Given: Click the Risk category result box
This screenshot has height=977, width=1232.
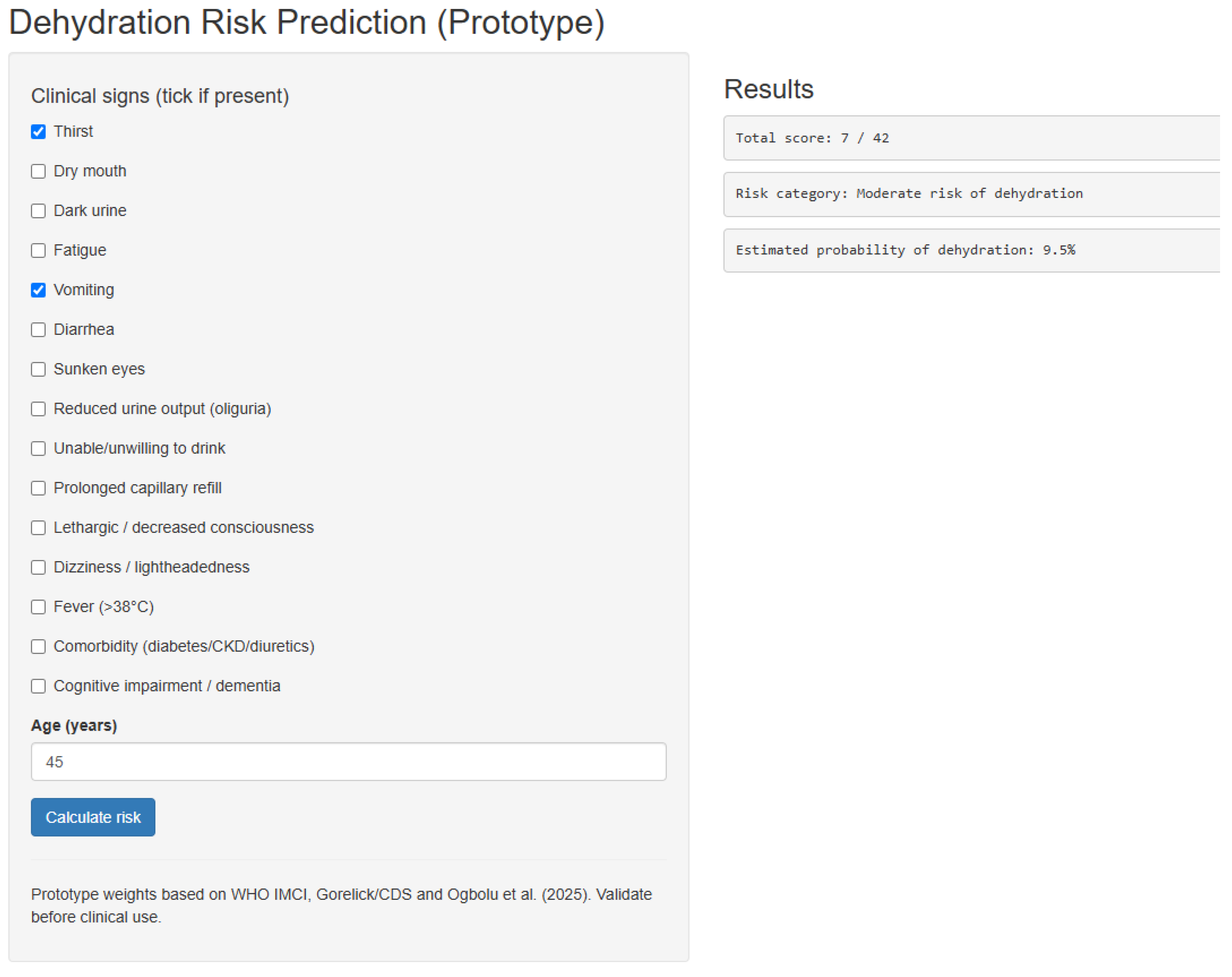Looking at the screenshot, I should click(971, 194).
